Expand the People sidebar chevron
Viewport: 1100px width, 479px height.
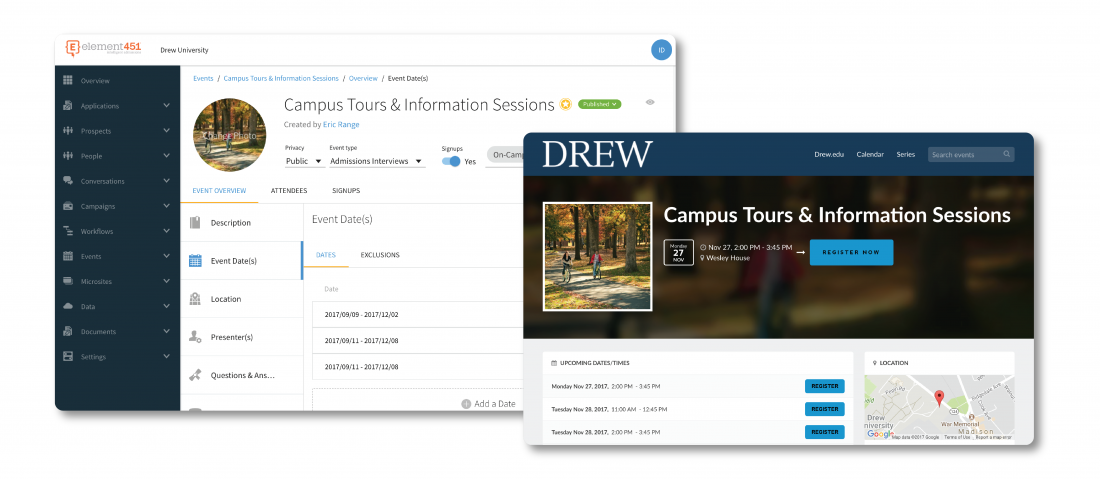(166, 156)
